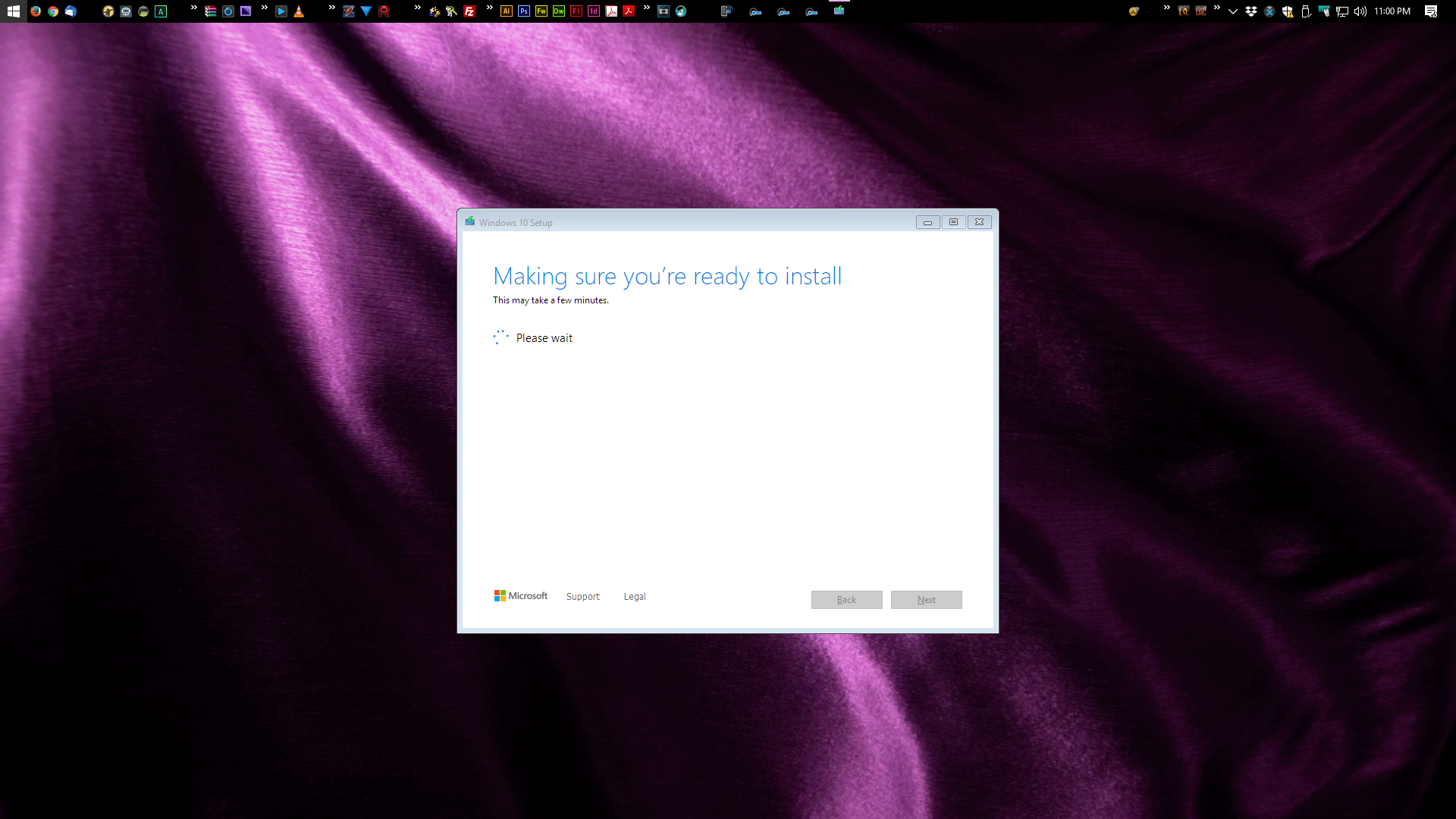
Task: Open the green square A icon
Action: click(x=161, y=11)
